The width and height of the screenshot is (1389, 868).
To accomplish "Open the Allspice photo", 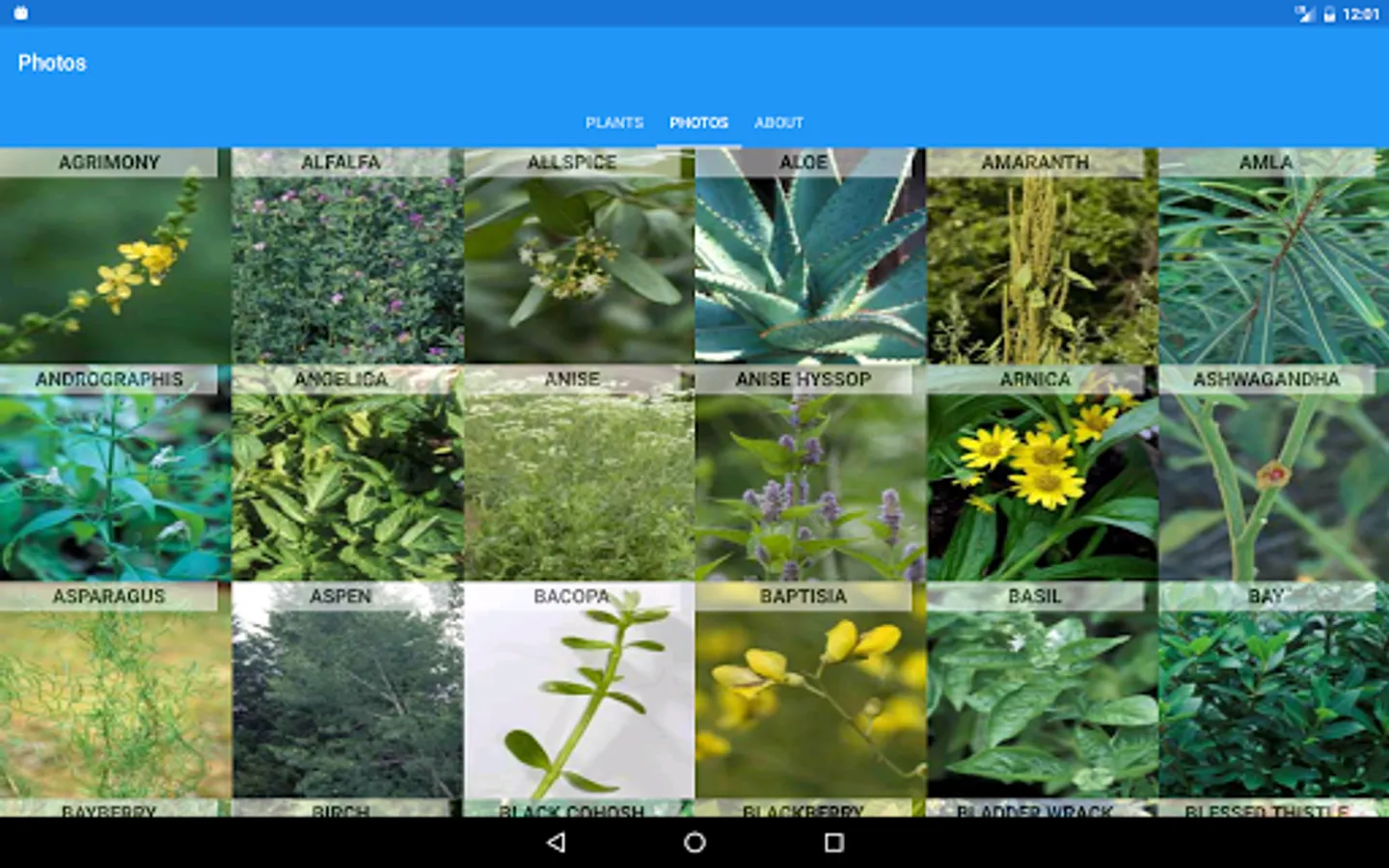I will [579, 256].
